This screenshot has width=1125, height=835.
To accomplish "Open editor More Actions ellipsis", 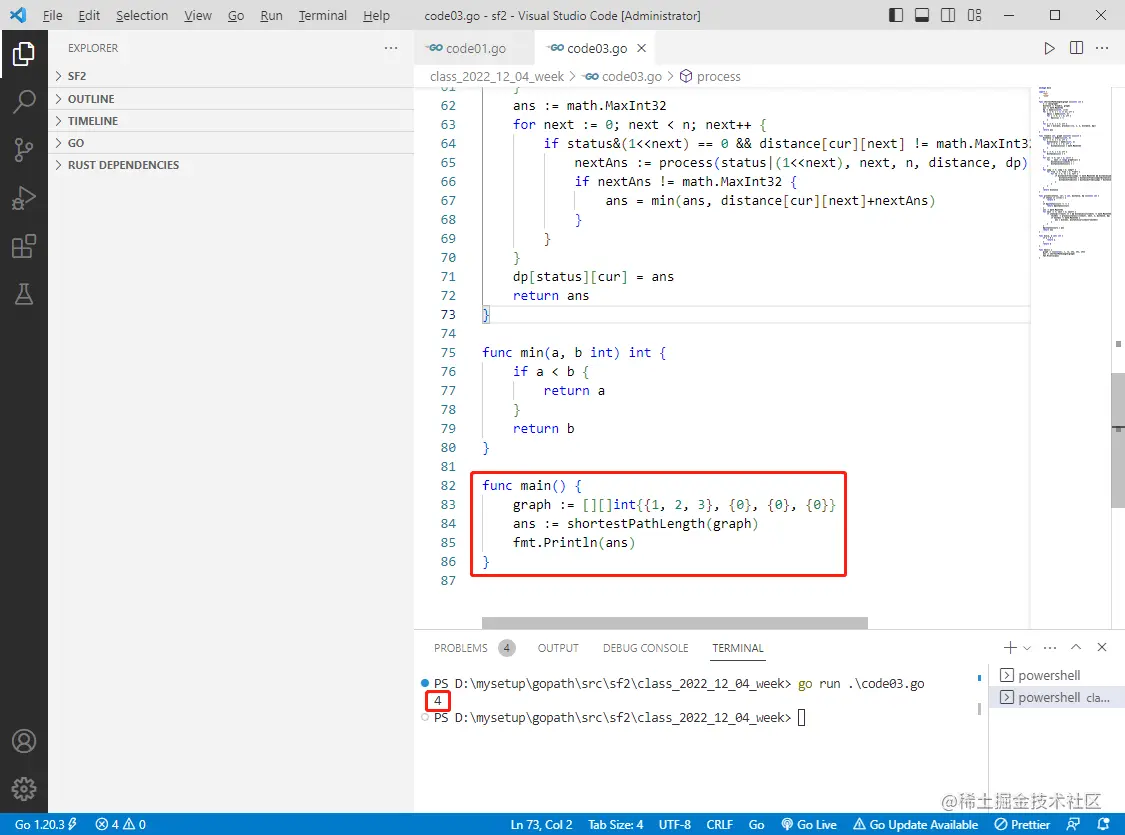I will click(x=1102, y=48).
